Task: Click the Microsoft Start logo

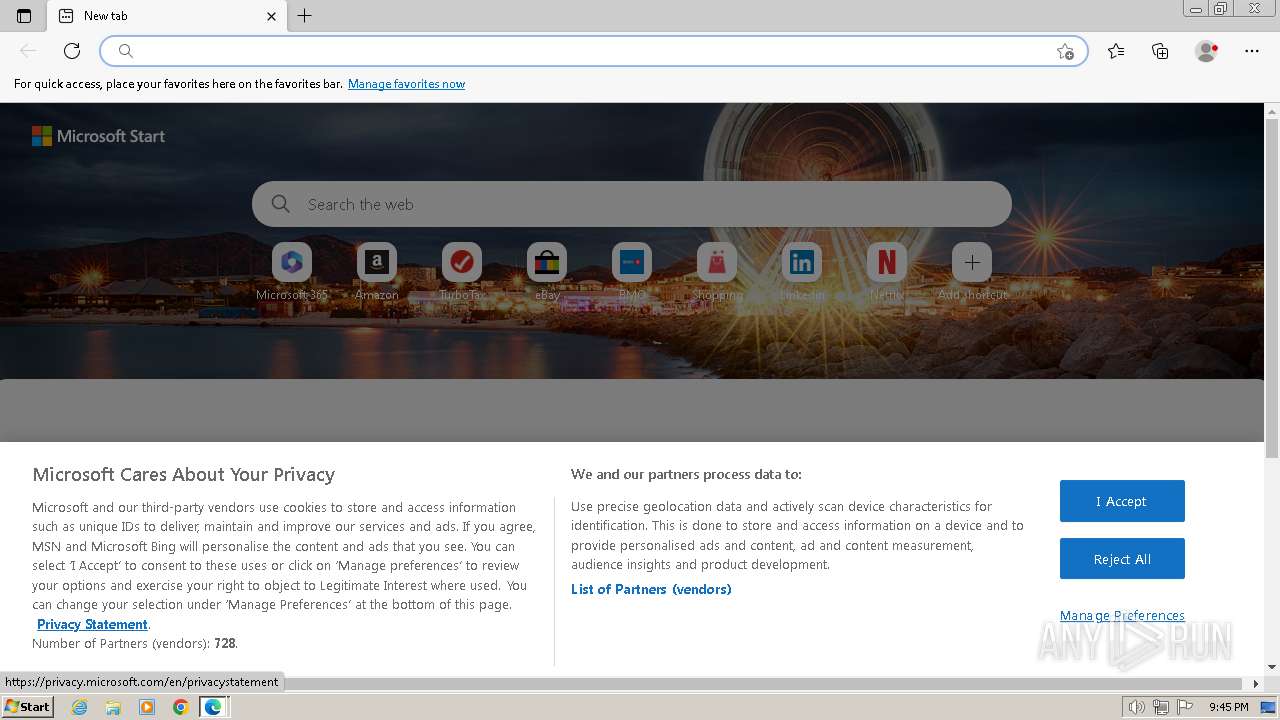Action: click(98, 136)
